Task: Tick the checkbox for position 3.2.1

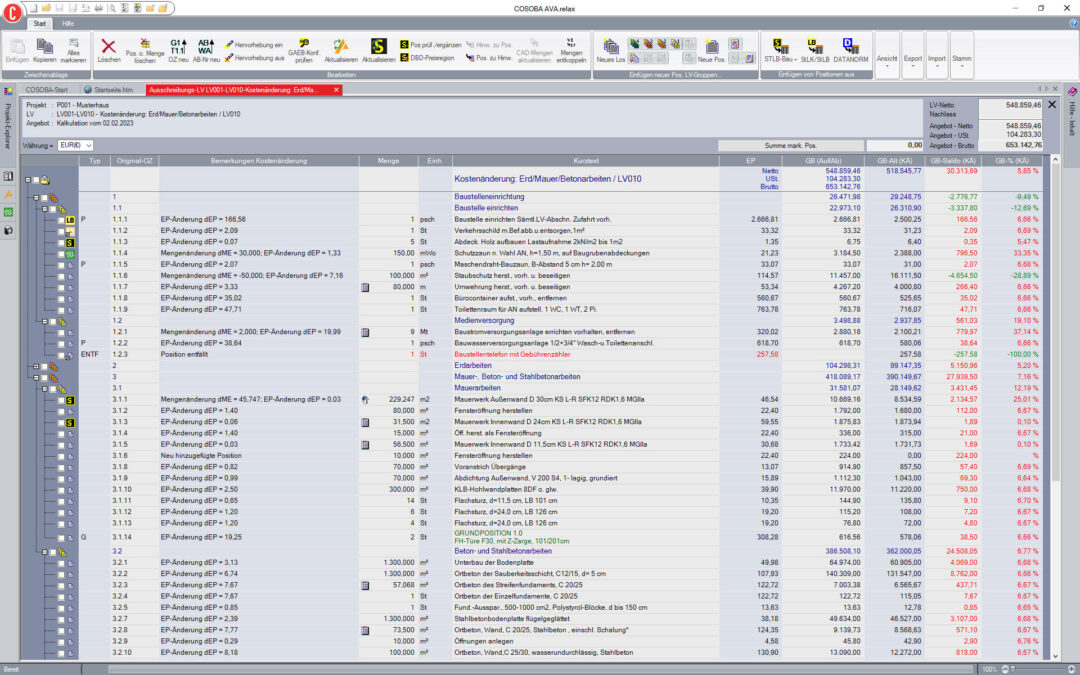Action: point(61,563)
